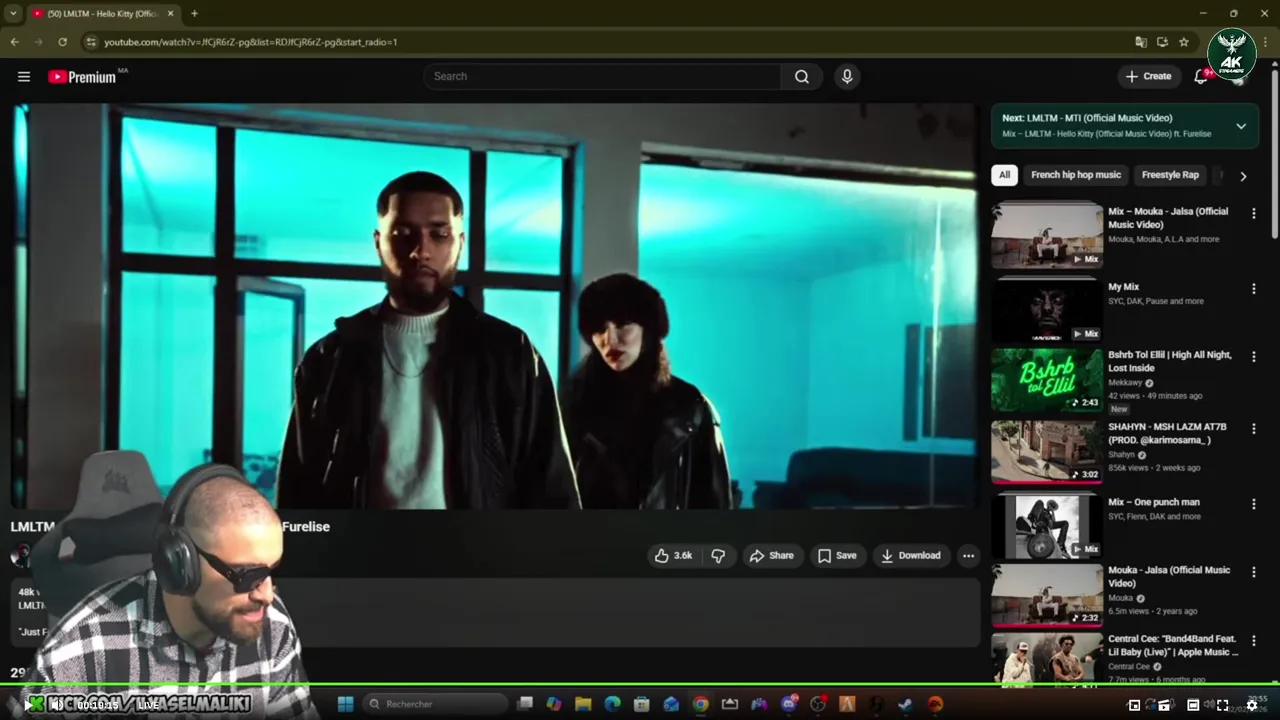Reload the current browser page

click(62, 42)
